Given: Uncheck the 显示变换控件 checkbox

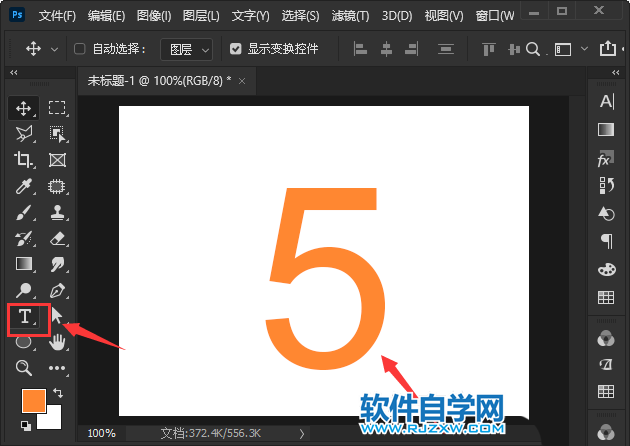Looking at the screenshot, I should [x=235, y=49].
